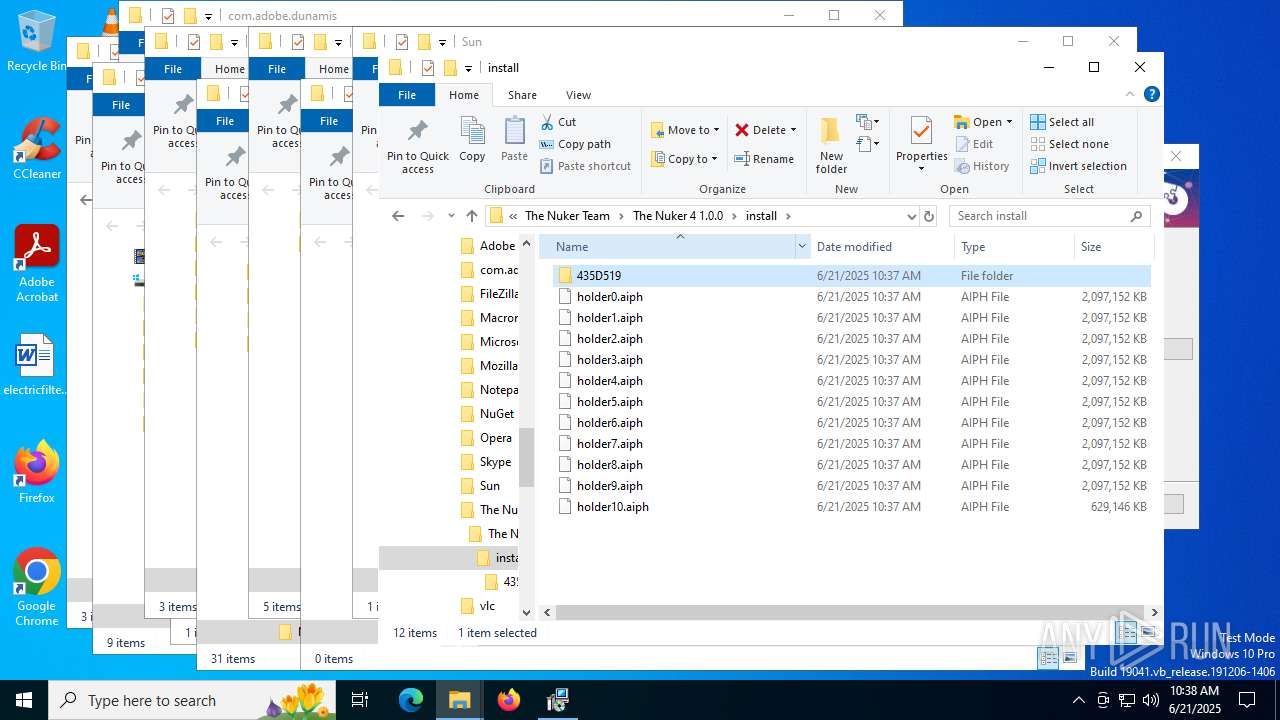Click Copy path in Clipboard group
The image size is (1280, 720).
click(x=575, y=144)
